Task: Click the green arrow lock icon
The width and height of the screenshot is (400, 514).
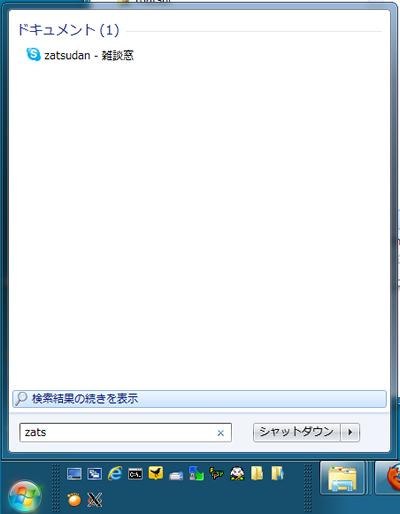Action: [196, 473]
